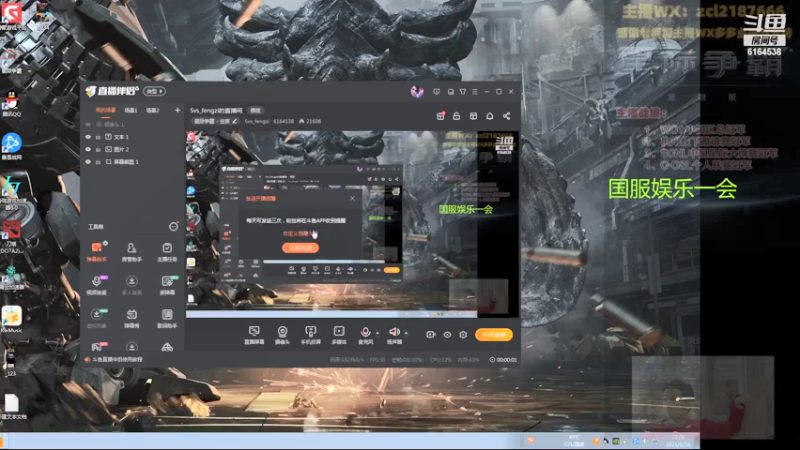Hide the 文本 1 source
The height and width of the screenshot is (450, 800).
coord(88,137)
